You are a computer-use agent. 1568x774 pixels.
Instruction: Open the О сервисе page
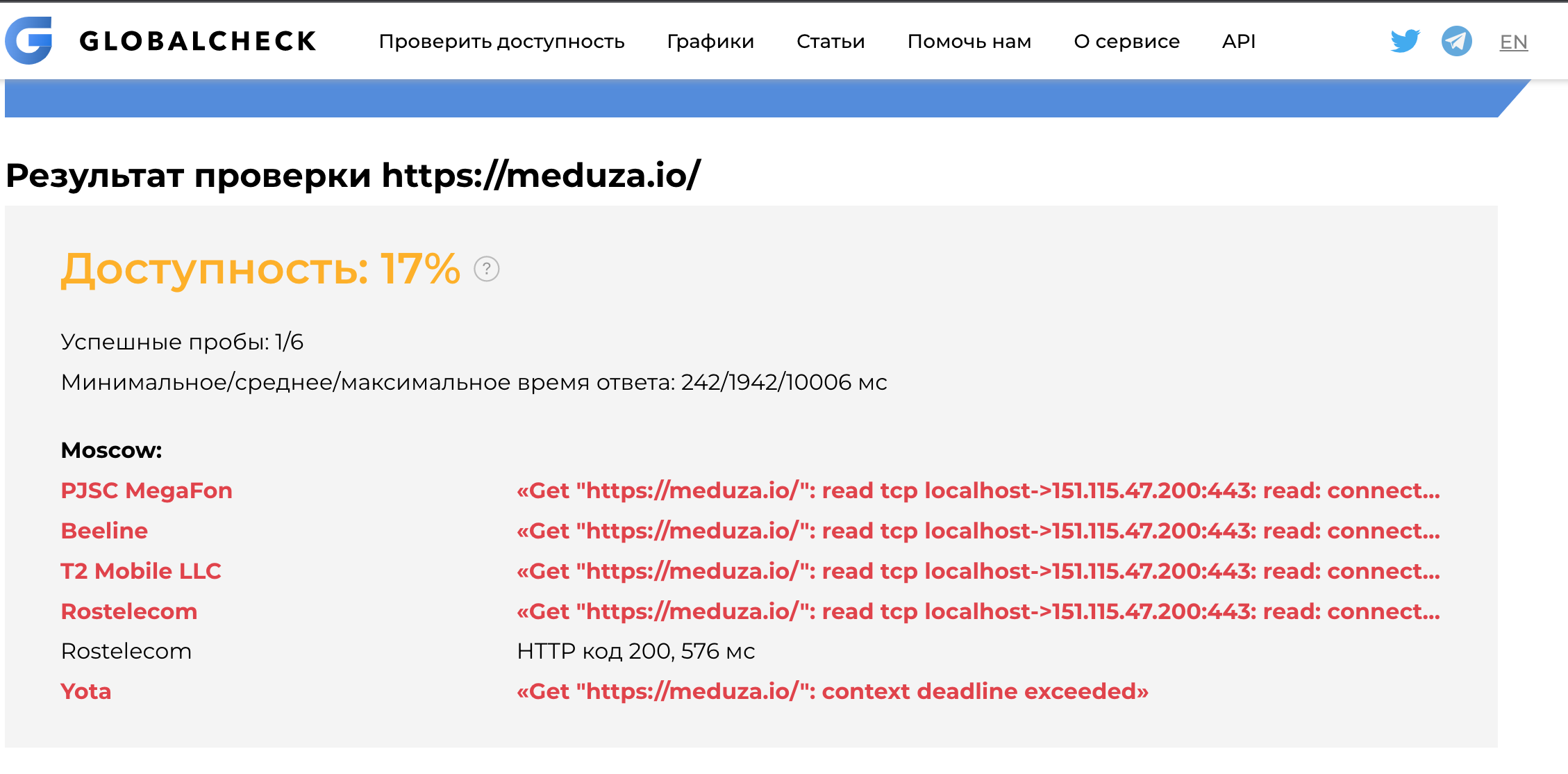click(x=1126, y=41)
